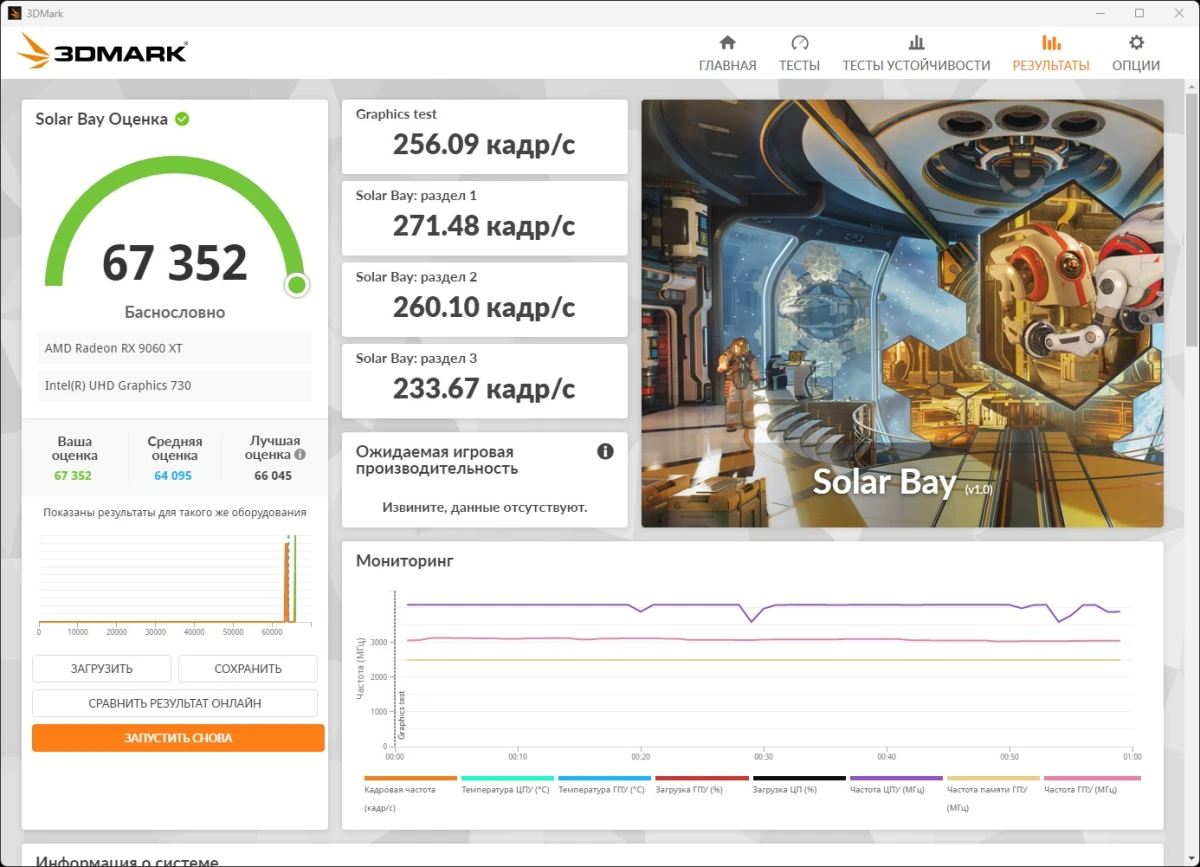Click the bar chart icon for stress tests
The width and height of the screenshot is (1200, 867).
click(916, 43)
